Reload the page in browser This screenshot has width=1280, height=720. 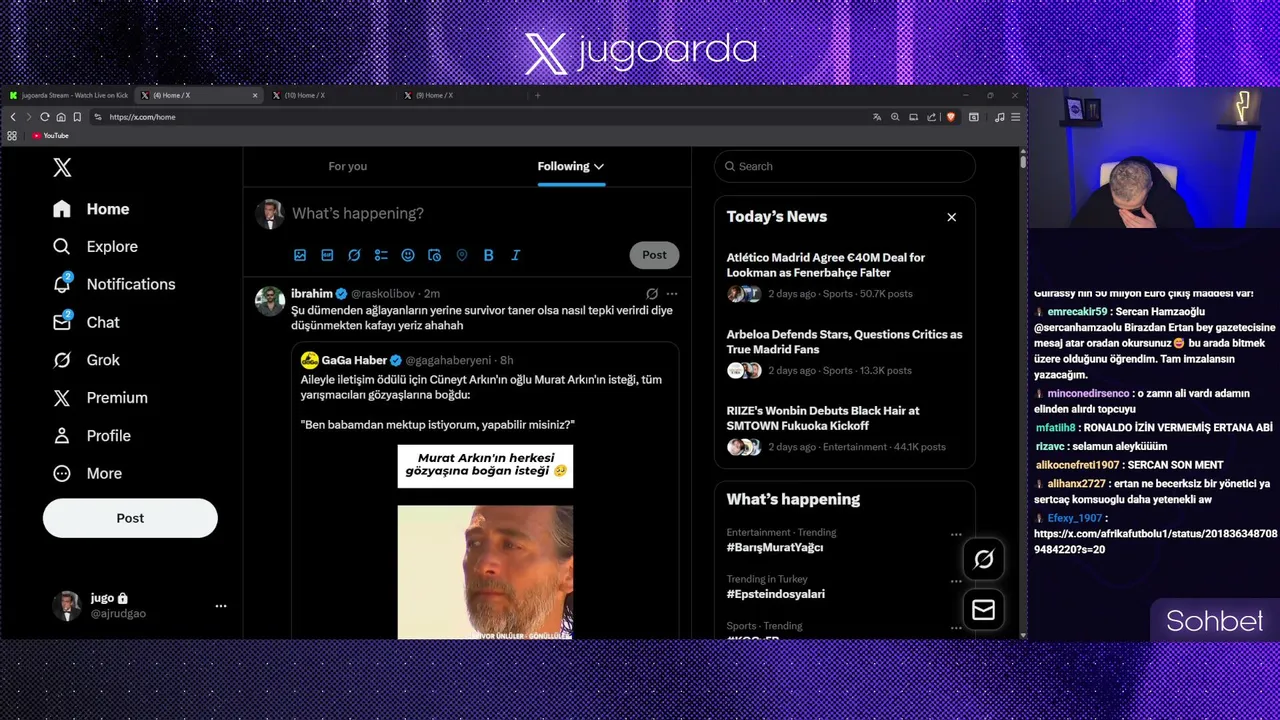pos(44,117)
